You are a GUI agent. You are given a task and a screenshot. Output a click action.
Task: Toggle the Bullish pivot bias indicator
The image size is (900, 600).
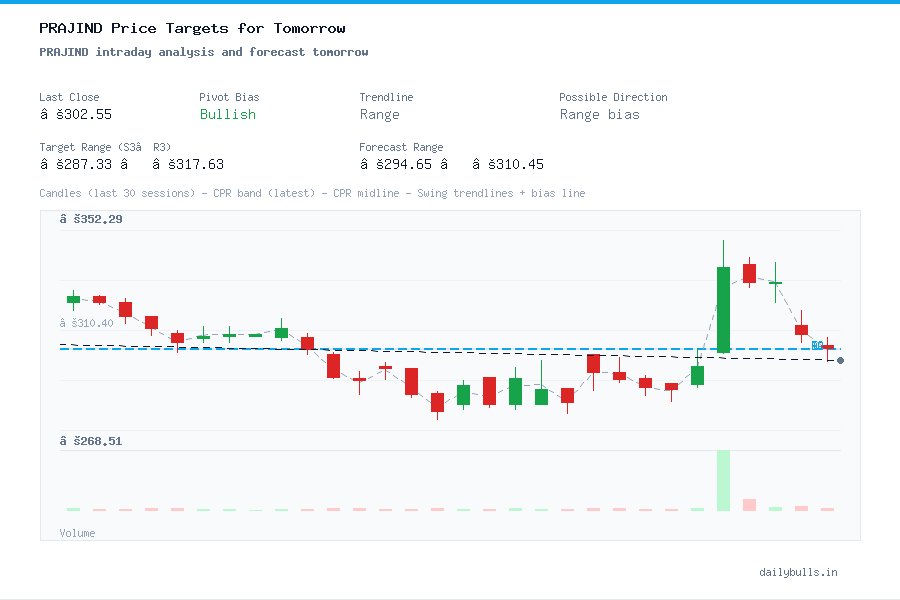[x=227, y=115]
